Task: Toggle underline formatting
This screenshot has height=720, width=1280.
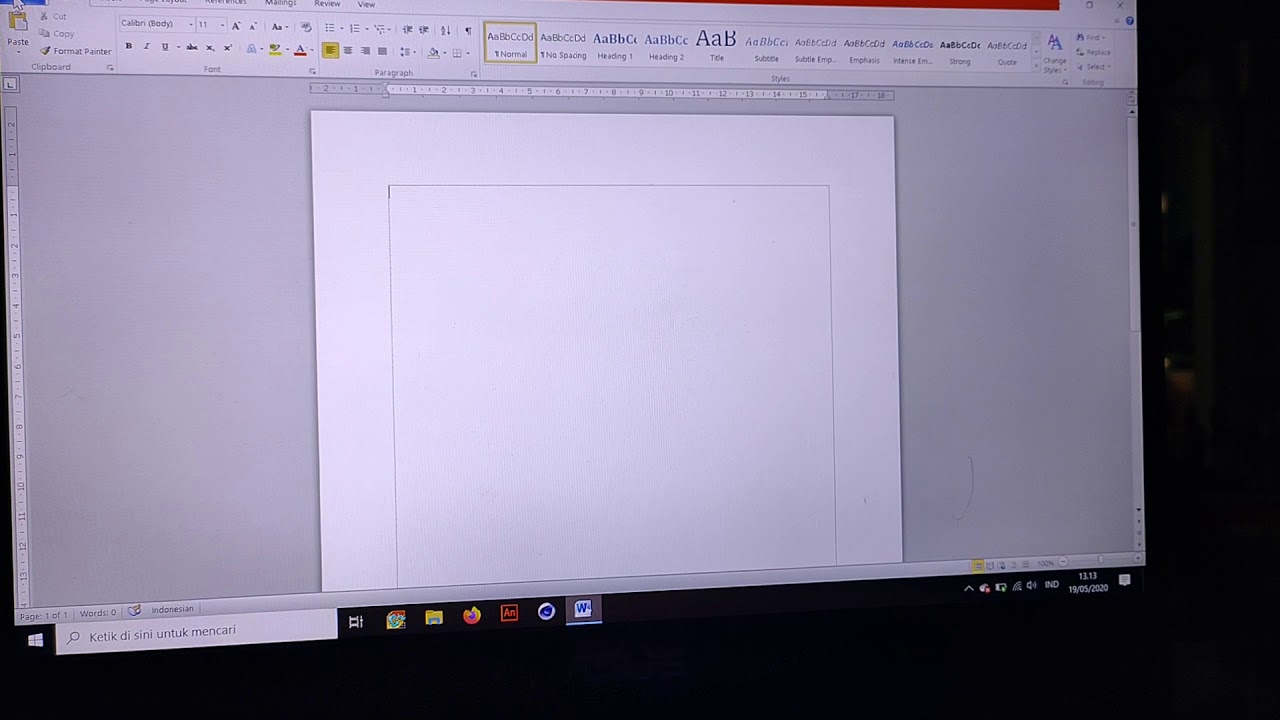Action: tap(165, 47)
